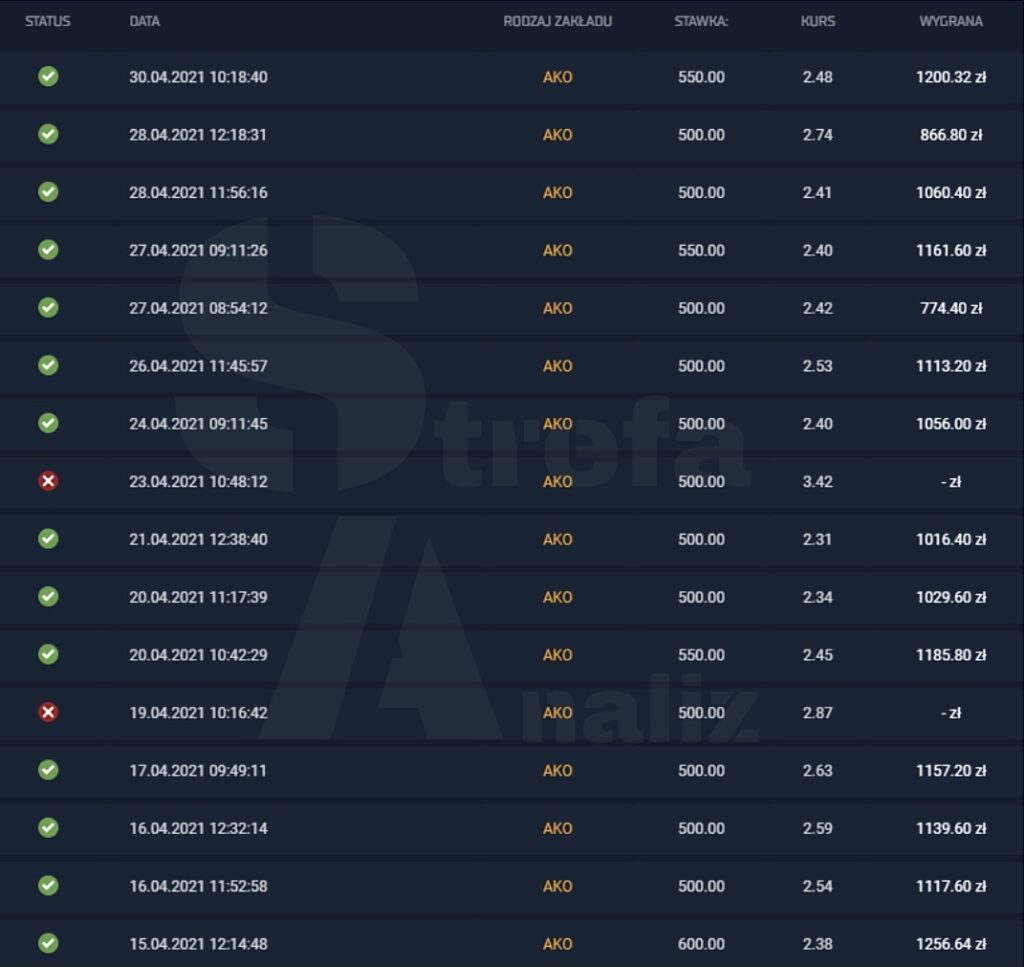Click the odds value 2.48
The height and width of the screenshot is (967, 1024).
[x=818, y=77]
